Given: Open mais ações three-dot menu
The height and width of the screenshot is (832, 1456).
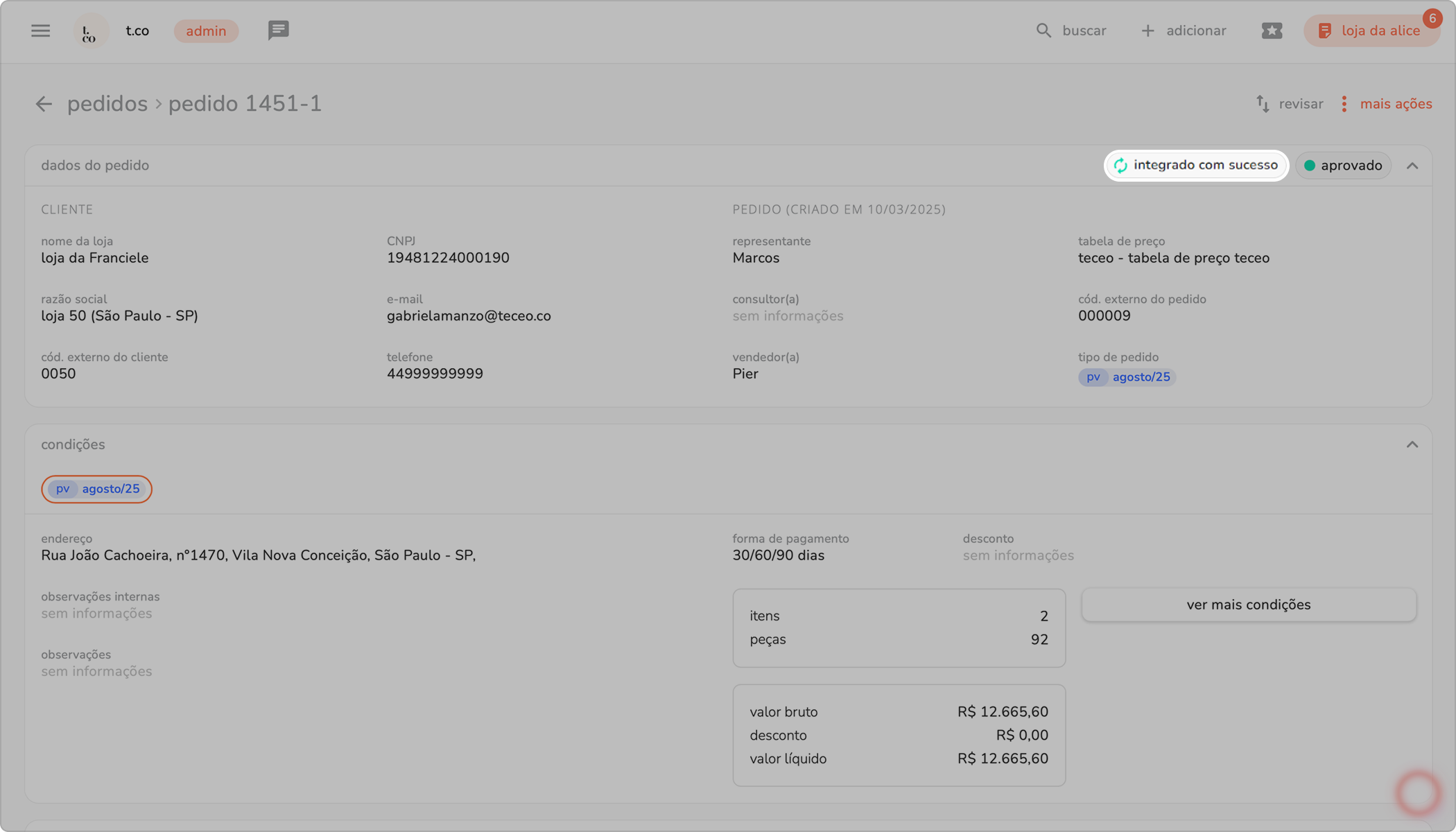Looking at the screenshot, I should point(1344,104).
